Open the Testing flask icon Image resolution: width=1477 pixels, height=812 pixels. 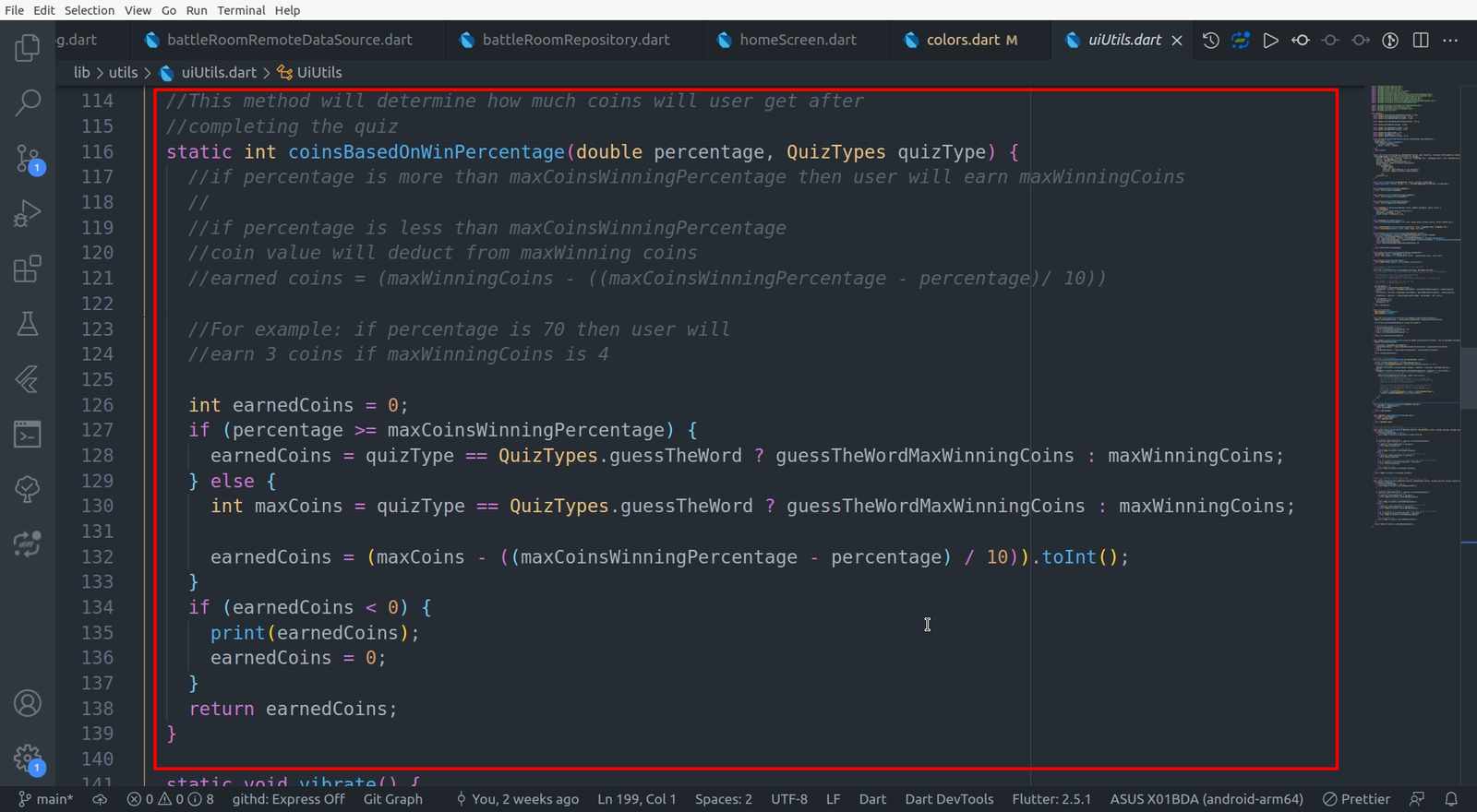point(28,324)
